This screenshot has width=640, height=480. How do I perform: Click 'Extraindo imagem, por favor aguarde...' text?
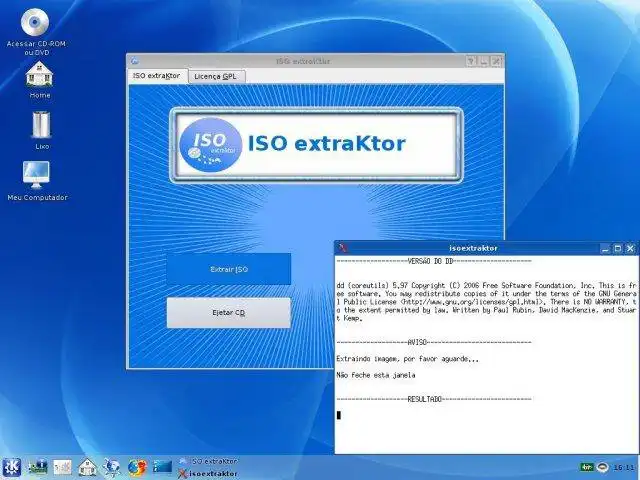tap(407, 359)
